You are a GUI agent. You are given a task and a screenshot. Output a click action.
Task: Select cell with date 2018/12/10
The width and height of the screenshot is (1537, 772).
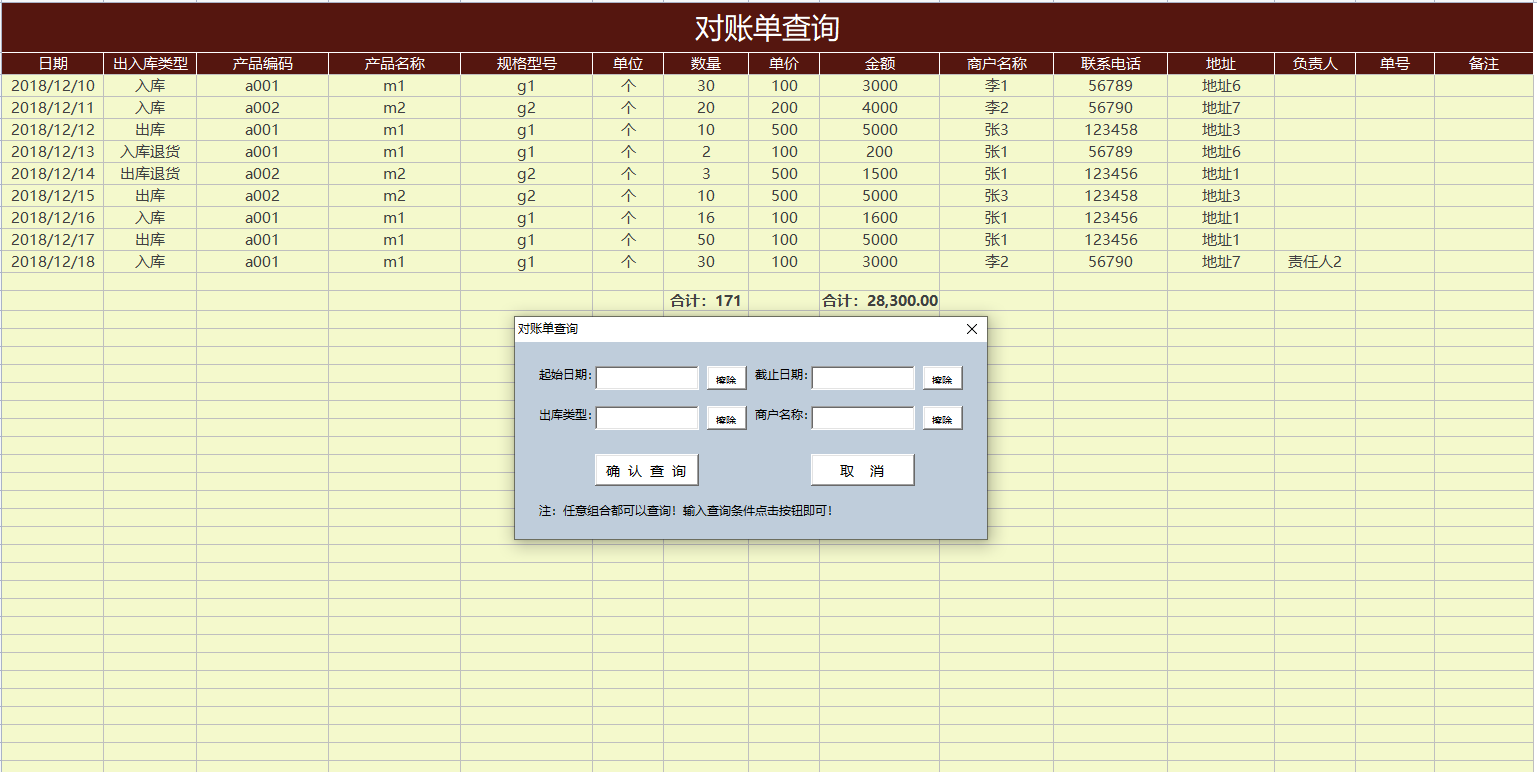pyautogui.click(x=52, y=86)
